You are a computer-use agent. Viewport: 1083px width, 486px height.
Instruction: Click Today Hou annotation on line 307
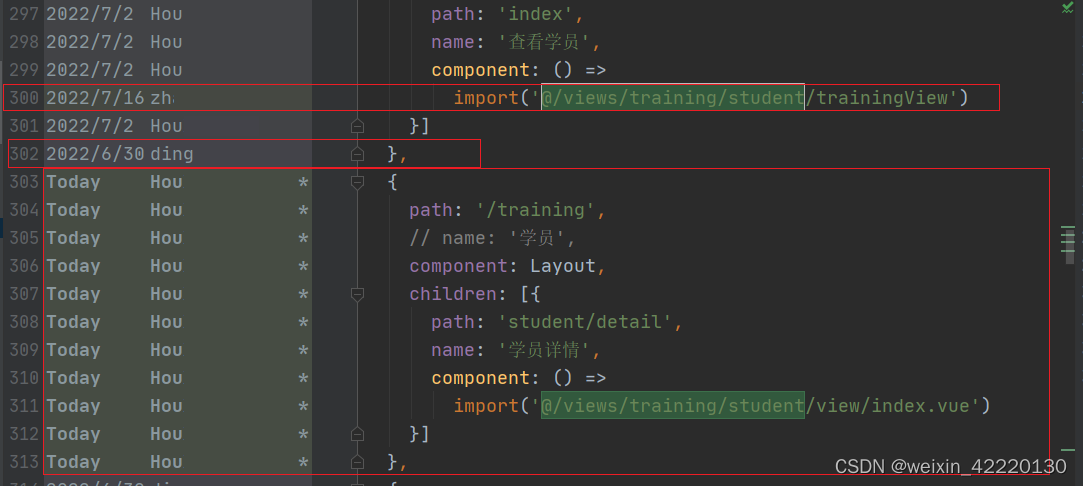(114, 294)
